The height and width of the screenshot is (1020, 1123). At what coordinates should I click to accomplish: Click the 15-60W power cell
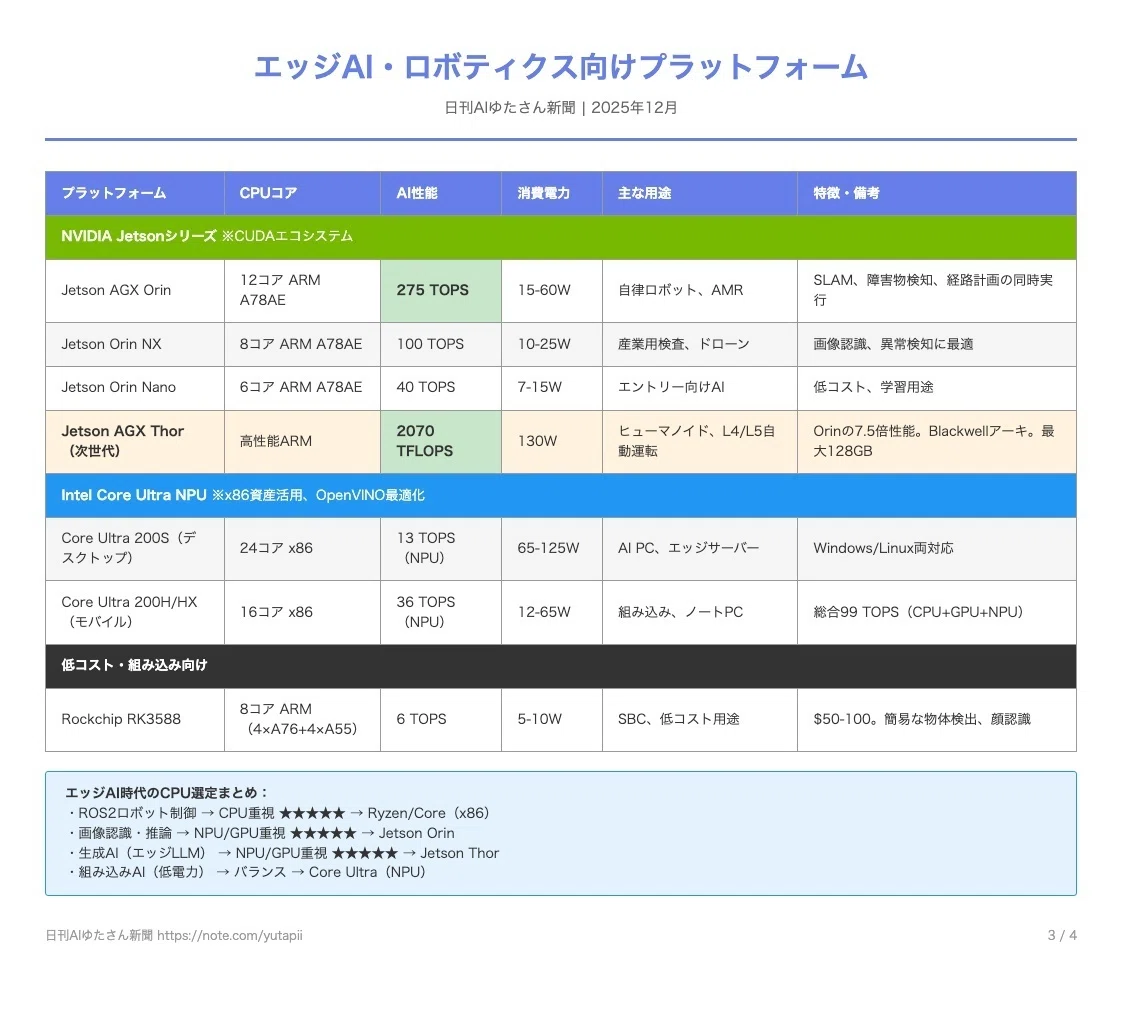[x=551, y=290]
